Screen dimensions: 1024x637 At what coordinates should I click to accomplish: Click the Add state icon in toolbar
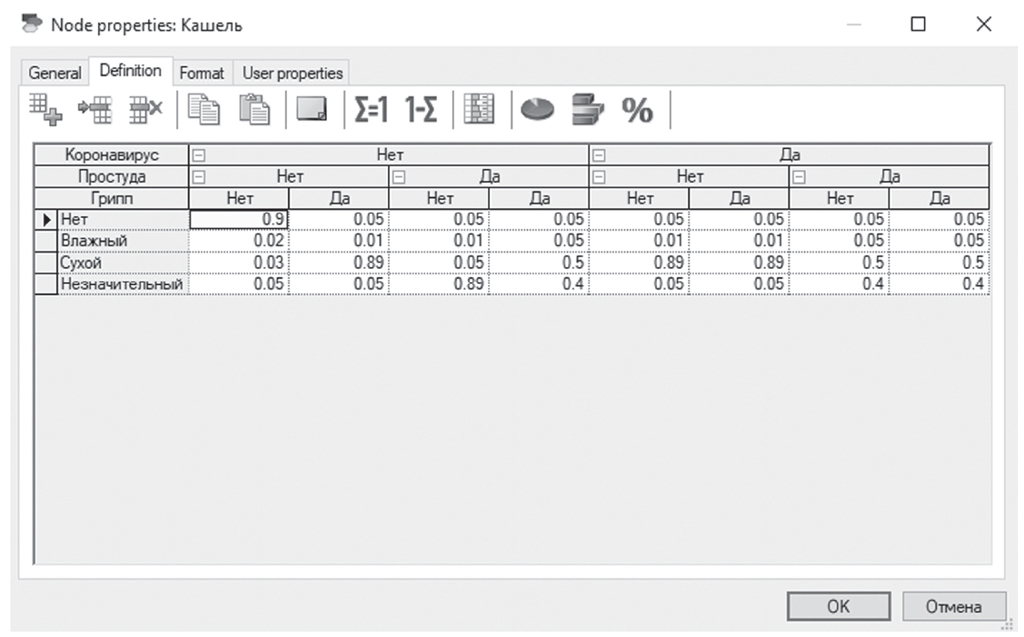(45, 109)
